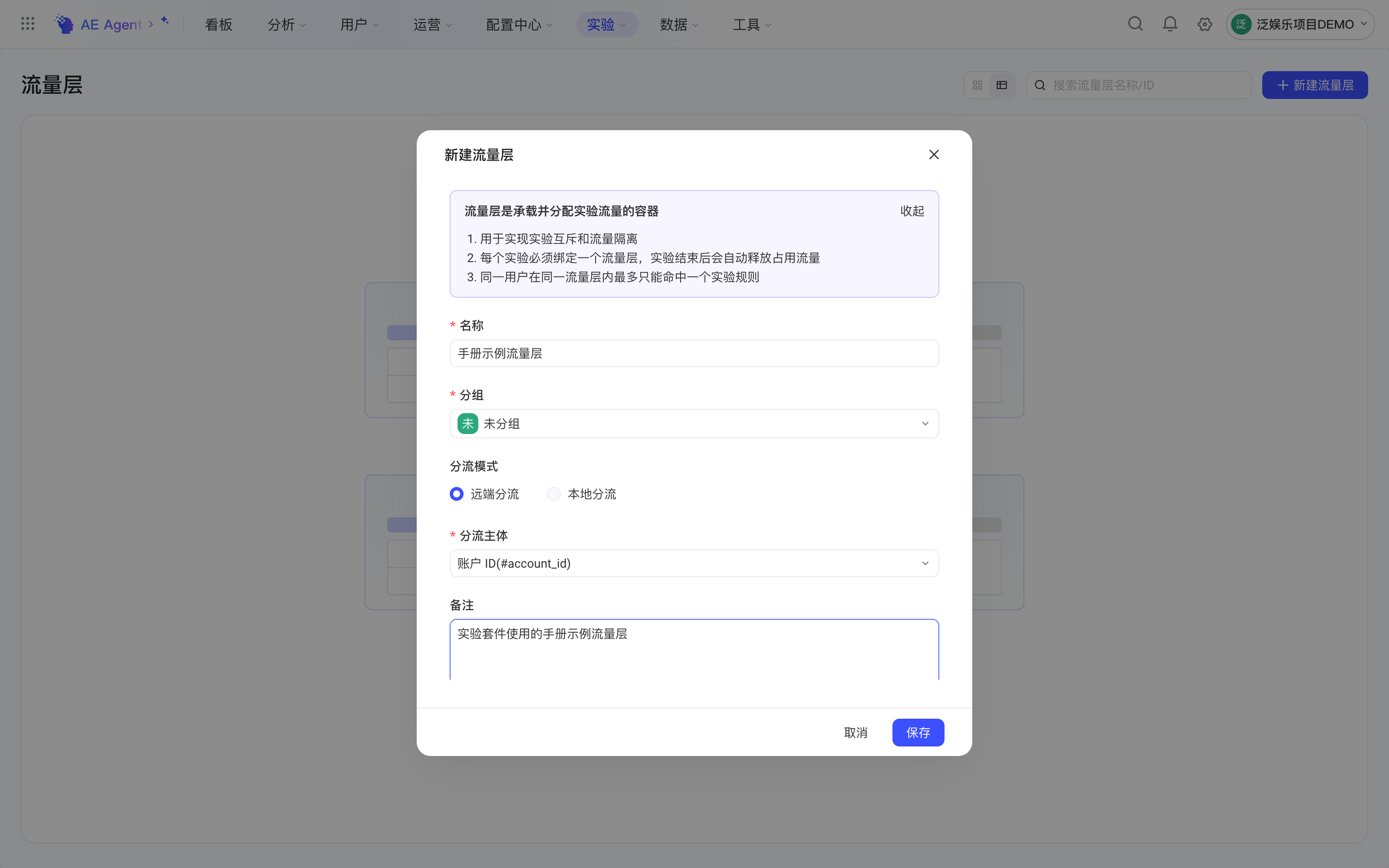Open the 分析 menu
This screenshot has height=868, width=1389.
(287, 25)
